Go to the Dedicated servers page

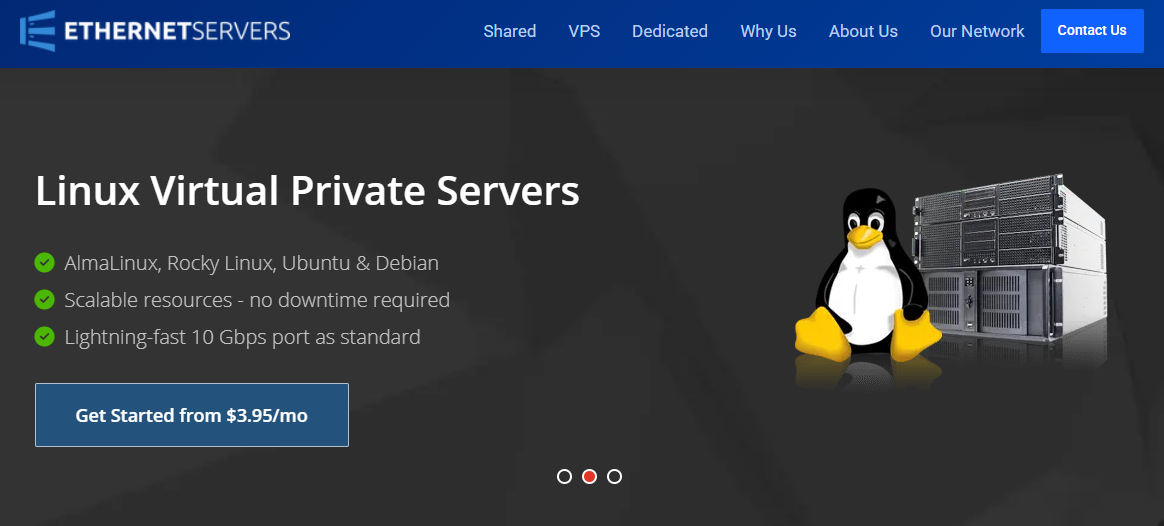[x=670, y=31]
